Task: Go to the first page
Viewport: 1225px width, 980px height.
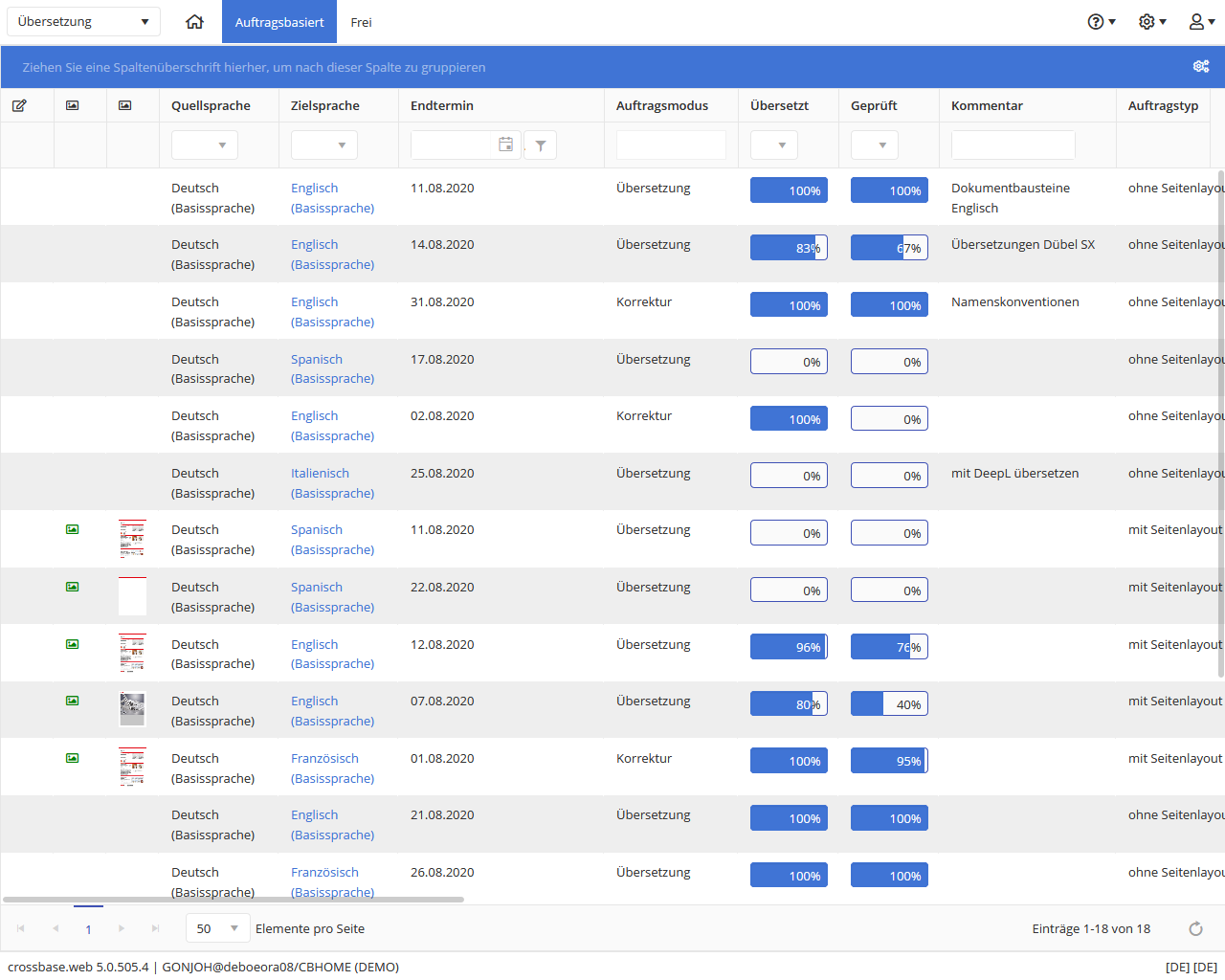Action: [x=21, y=928]
